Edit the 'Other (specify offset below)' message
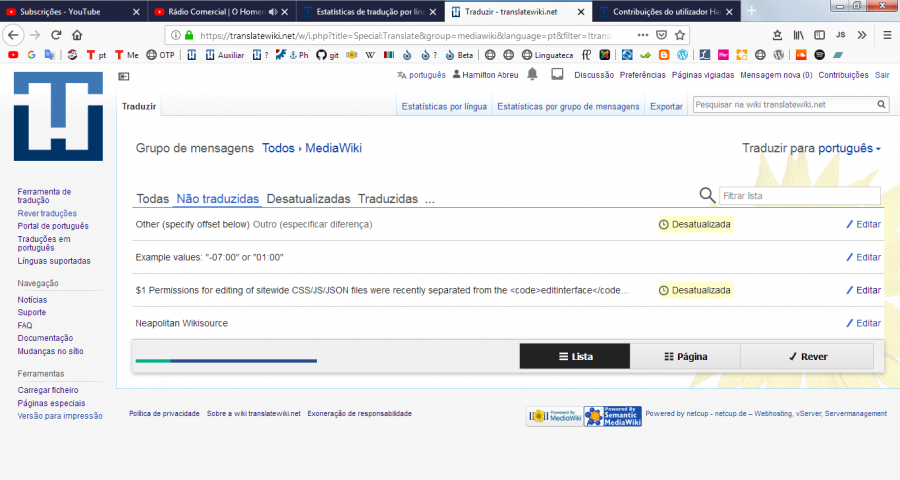This screenshot has height=480, width=900. click(x=864, y=224)
